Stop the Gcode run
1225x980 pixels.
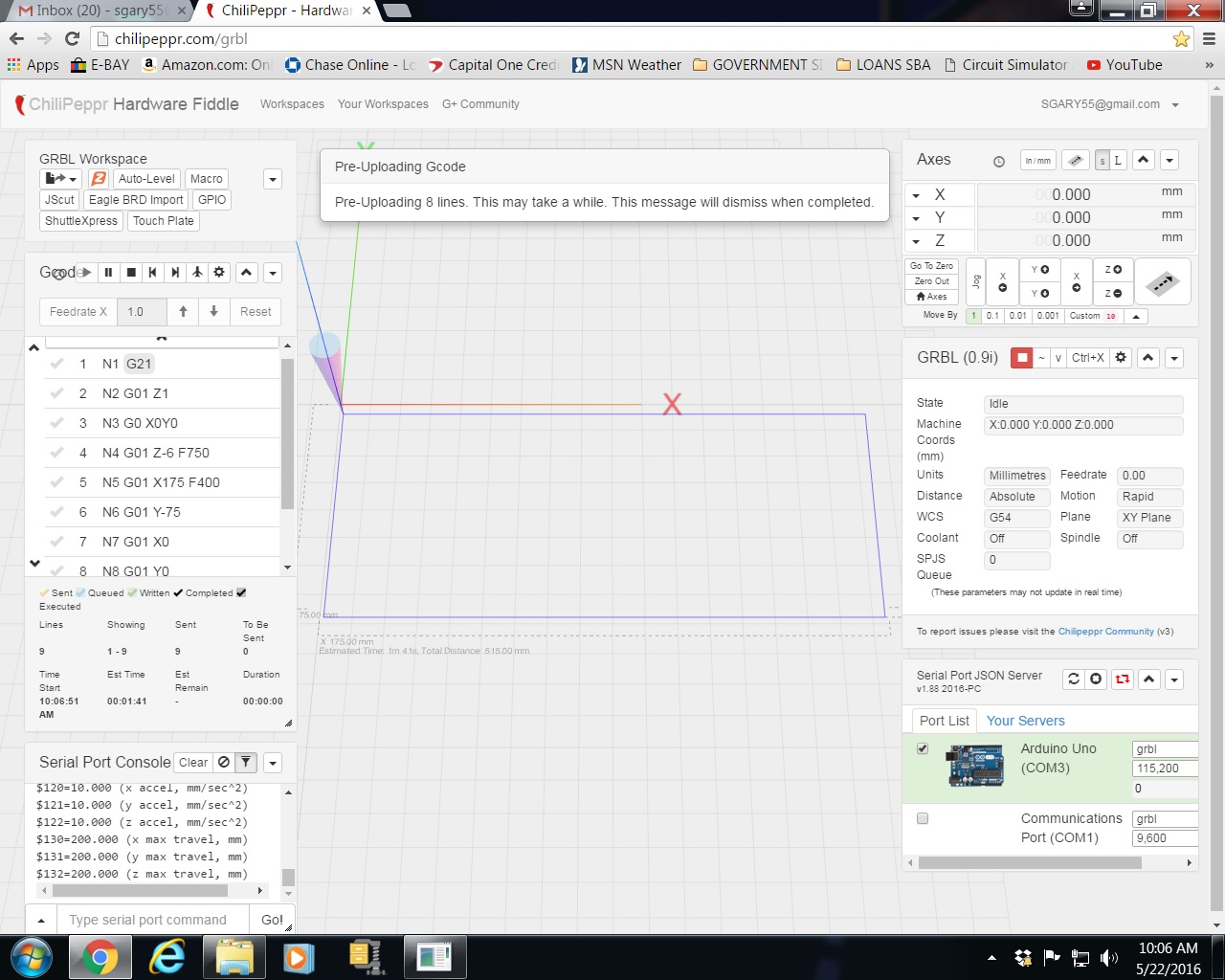[131, 273]
